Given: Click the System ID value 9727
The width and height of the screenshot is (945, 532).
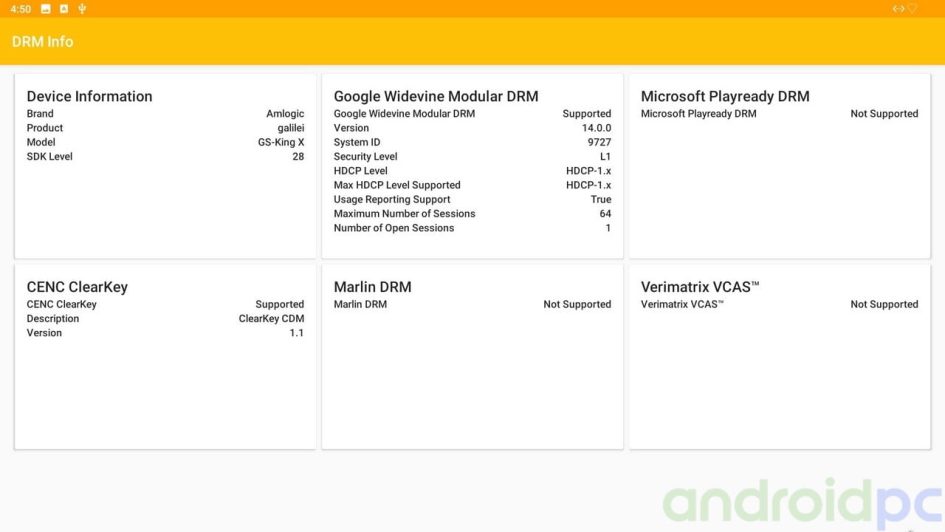Looking at the screenshot, I should (599, 142).
